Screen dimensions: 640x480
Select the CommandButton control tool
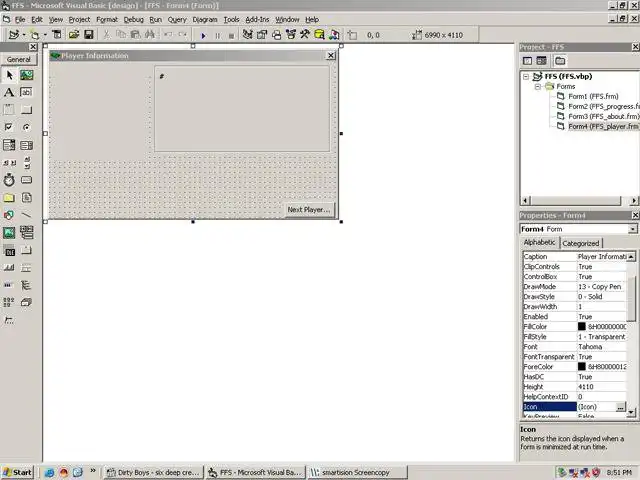27,110
